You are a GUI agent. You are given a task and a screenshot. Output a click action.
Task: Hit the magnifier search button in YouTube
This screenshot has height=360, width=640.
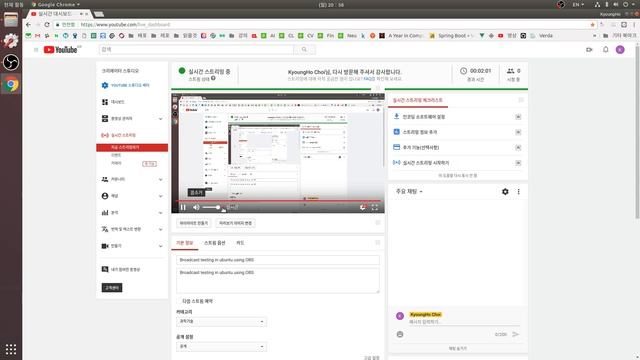coord(304,49)
